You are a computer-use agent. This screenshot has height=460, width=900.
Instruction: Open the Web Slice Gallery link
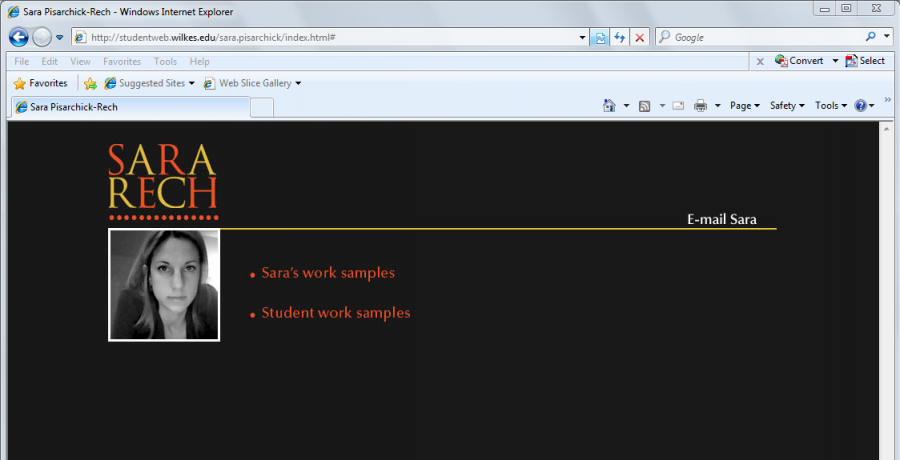(x=248, y=83)
